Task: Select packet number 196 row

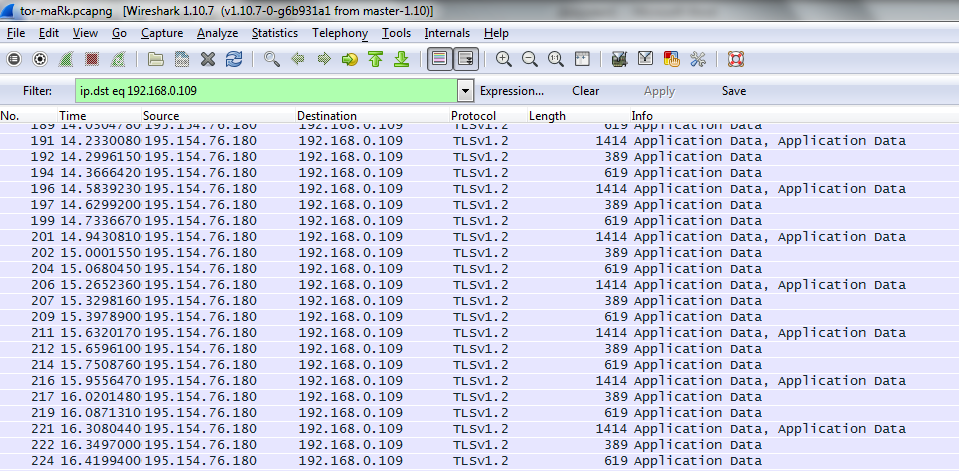Action: pos(480,188)
